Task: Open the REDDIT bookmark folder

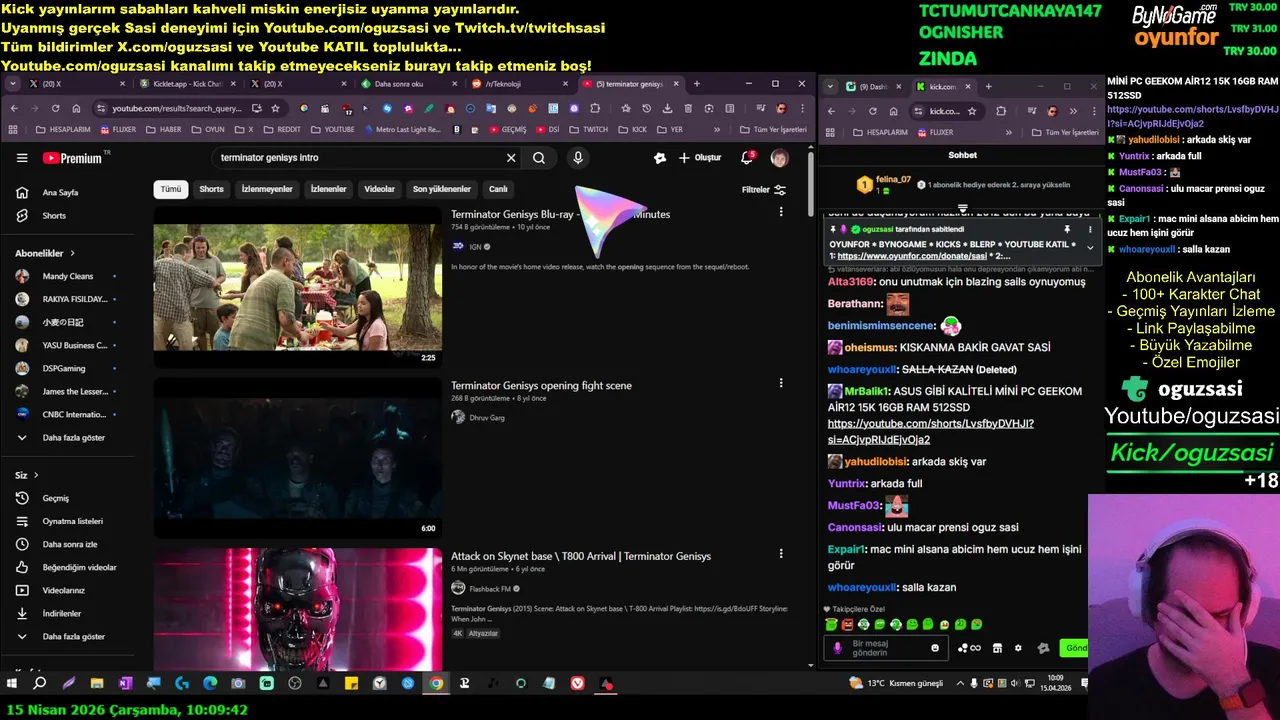Action: pyautogui.click(x=282, y=130)
